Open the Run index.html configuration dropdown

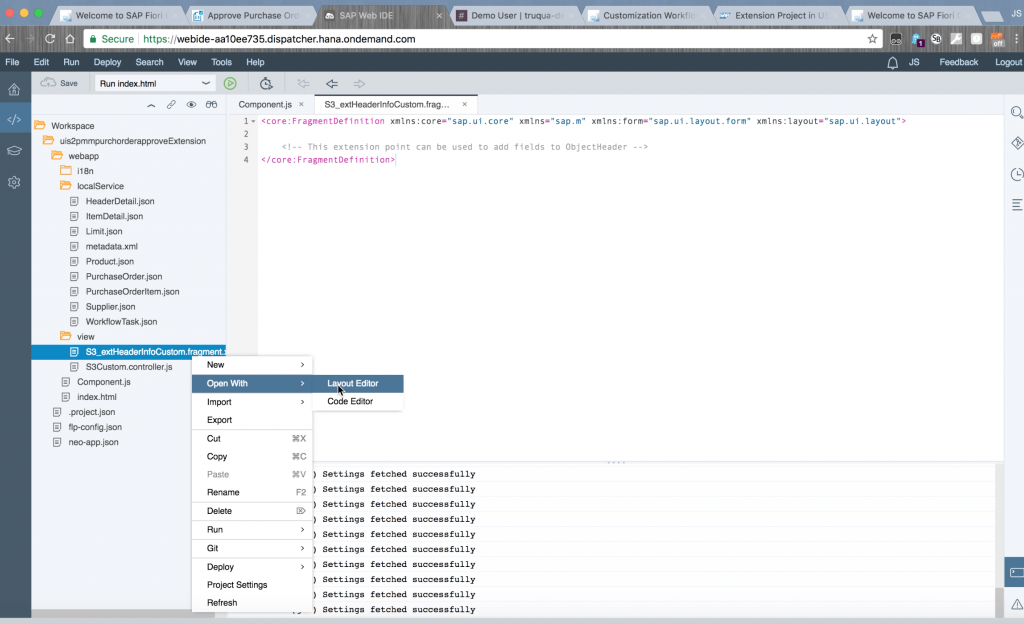pyautogui.click(x=155, y=84)
